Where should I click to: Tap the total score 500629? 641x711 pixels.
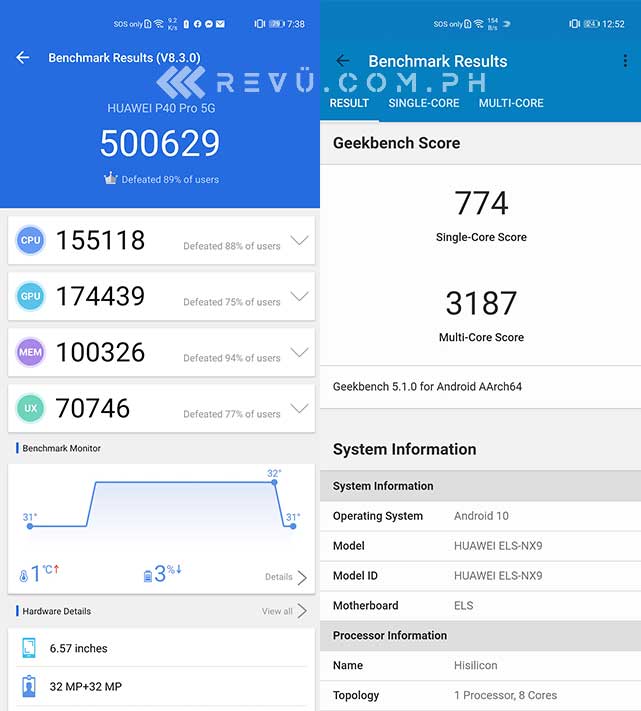[x=160, y=143]
